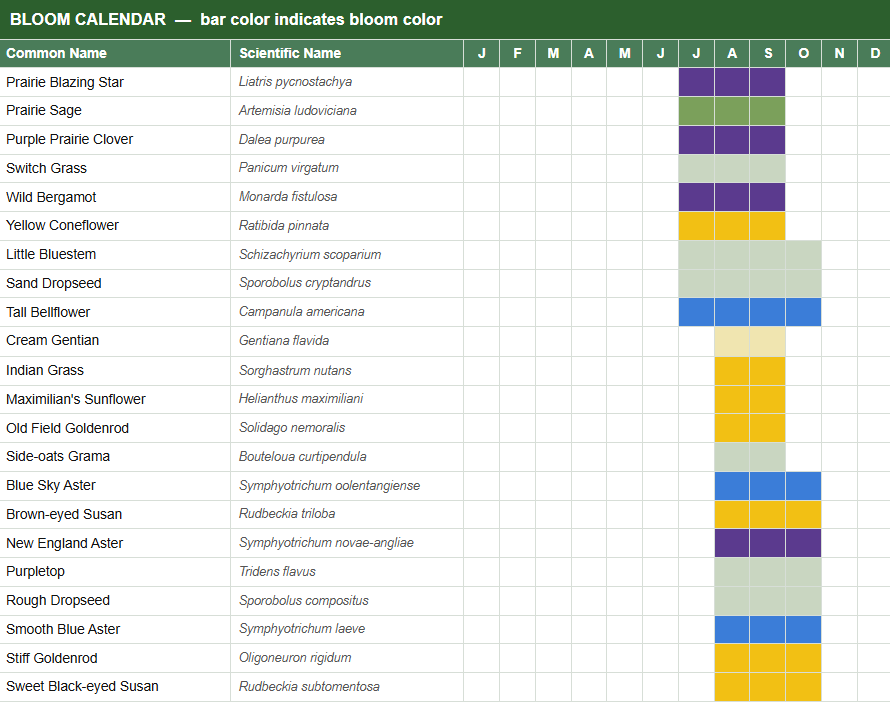Select the "New England Aster" row label

[x=65, y=544]
